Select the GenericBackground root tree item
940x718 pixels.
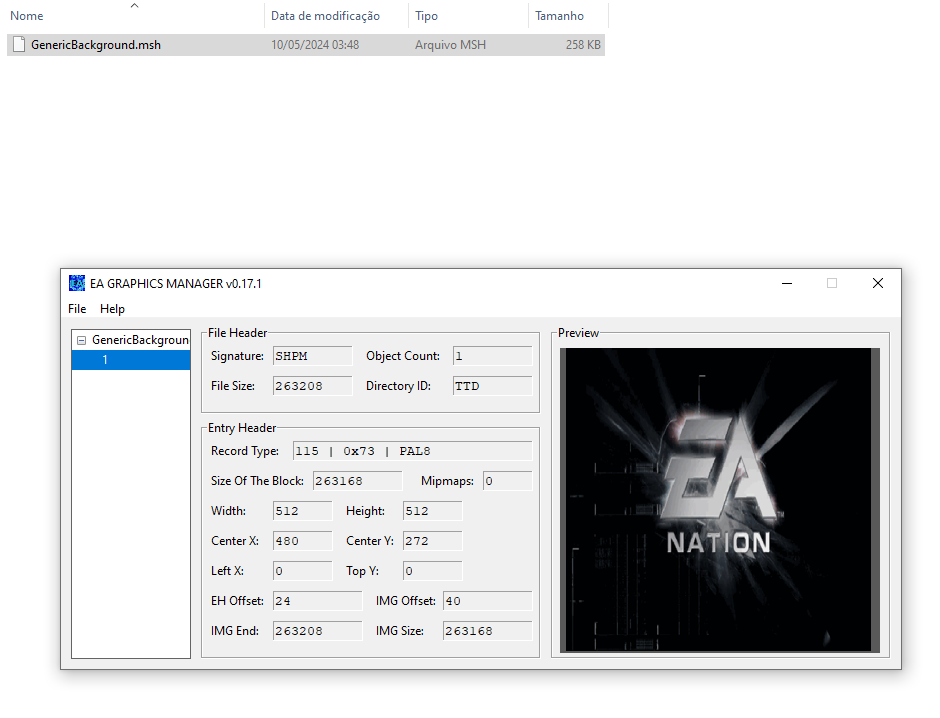coord(140,340)
